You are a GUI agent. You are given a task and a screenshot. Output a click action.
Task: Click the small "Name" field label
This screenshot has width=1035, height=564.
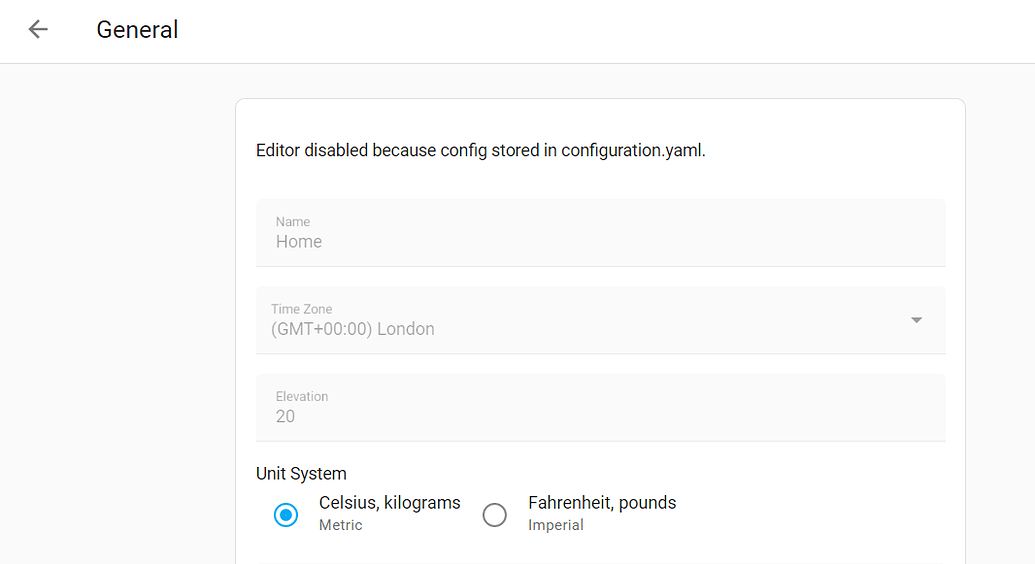[x=293, y=222]
